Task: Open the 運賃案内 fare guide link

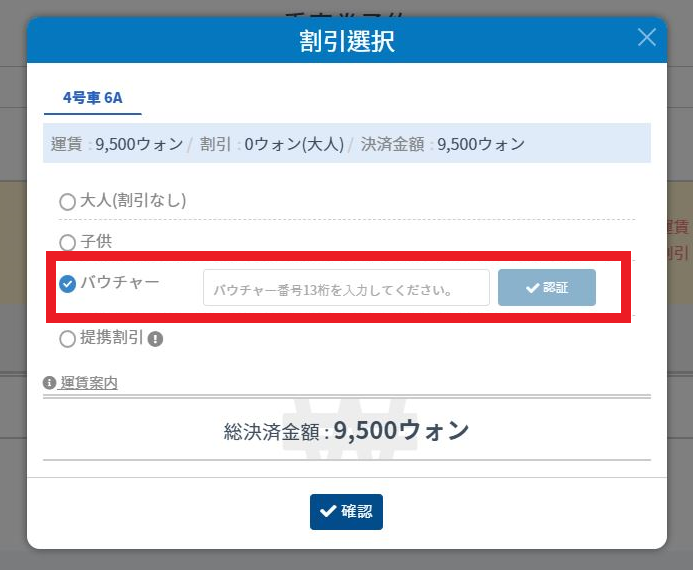Action: [x=88, y=383]
